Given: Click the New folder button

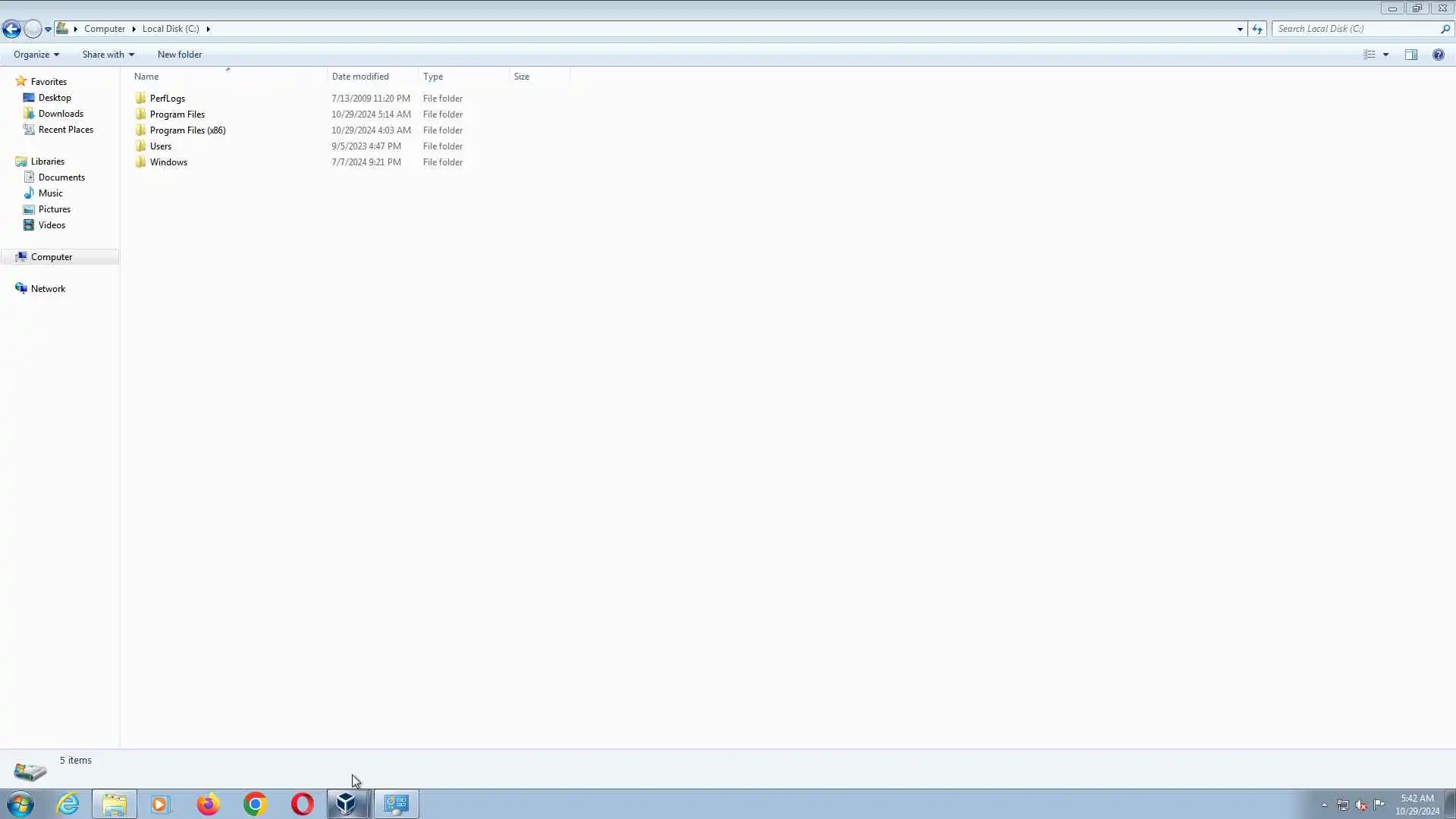Looking at the screenshot, I should click(180, 55).
